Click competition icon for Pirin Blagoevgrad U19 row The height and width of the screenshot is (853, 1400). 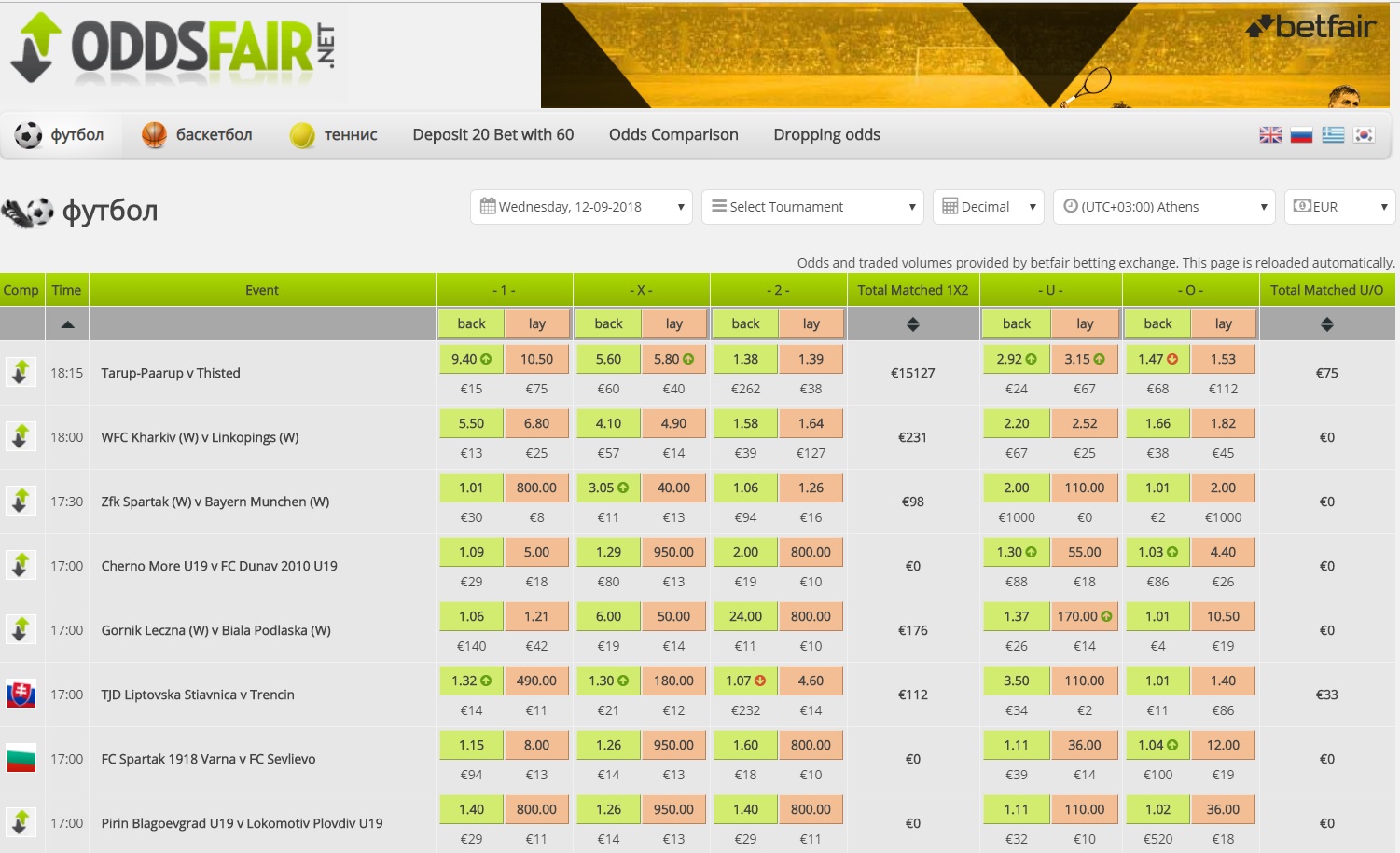(x=21, y=822)
